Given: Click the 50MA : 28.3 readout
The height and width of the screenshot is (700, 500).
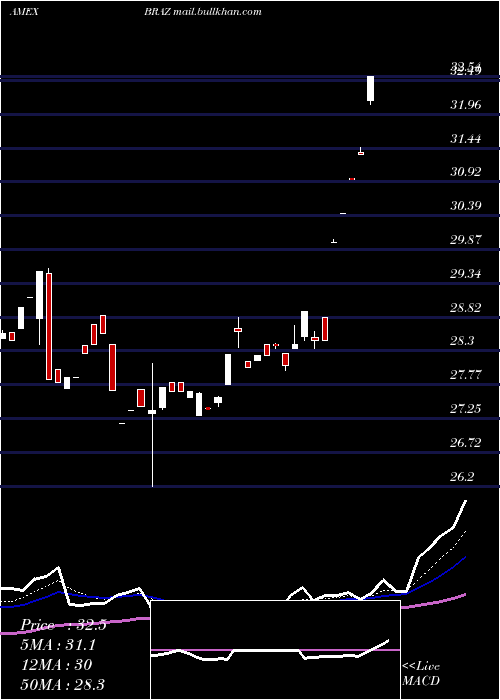Looking at the screenshot, I should [62, 684].
